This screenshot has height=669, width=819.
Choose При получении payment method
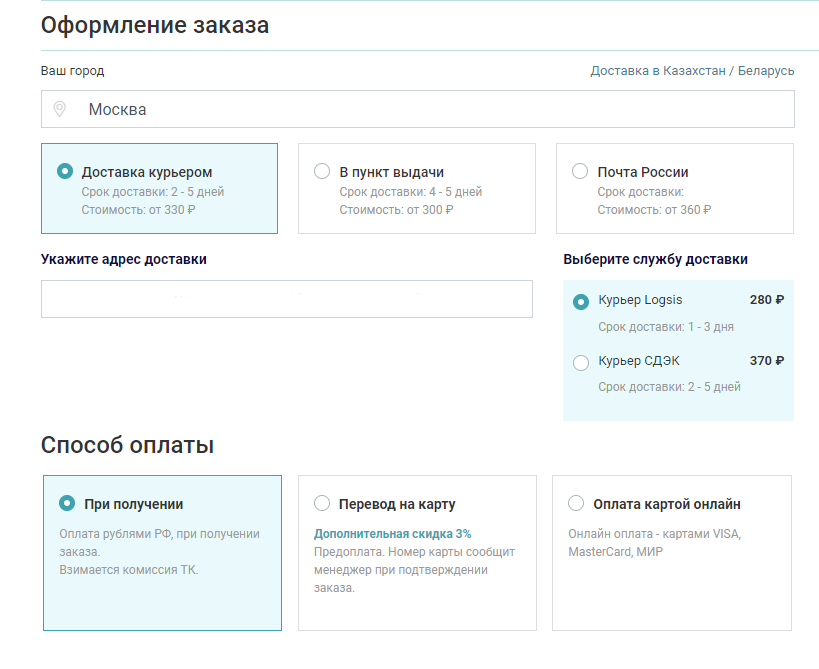[67, 503]
